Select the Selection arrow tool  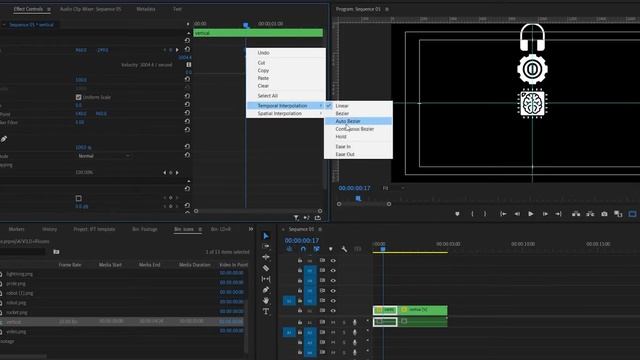click(x=266, y=236)
